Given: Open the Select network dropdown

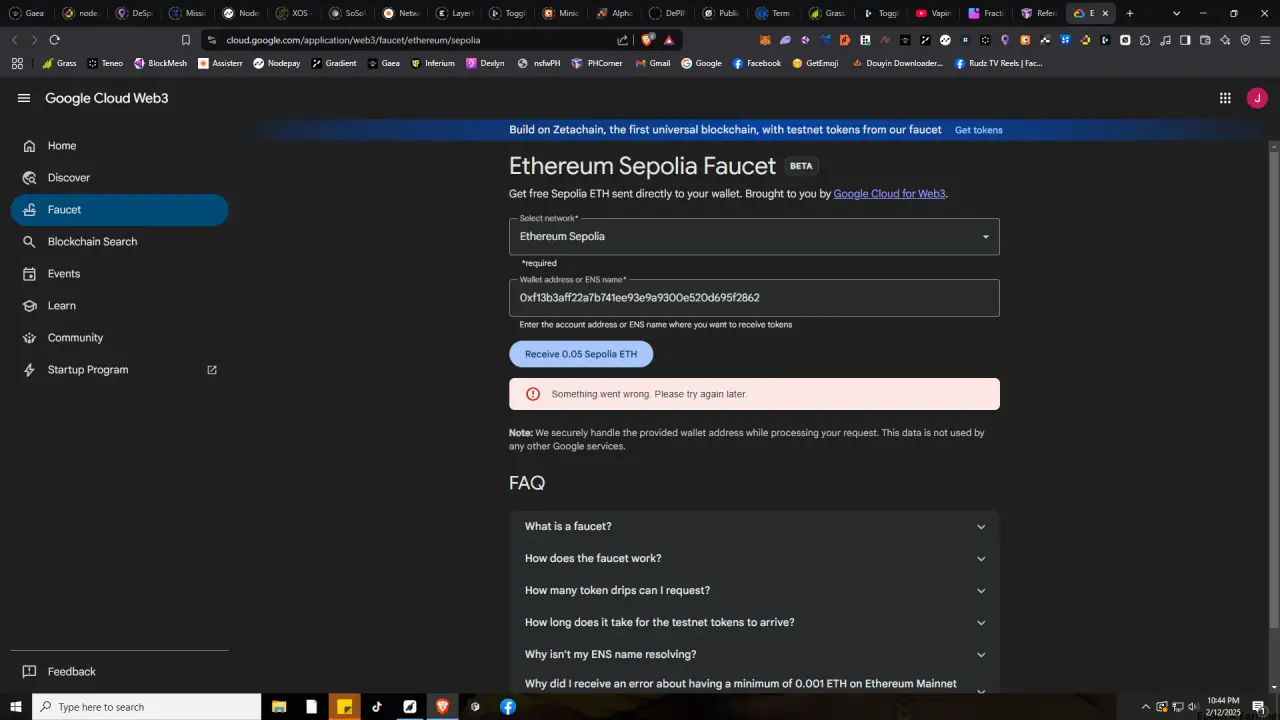Looking at the screenshot, I should coord(754,237).
